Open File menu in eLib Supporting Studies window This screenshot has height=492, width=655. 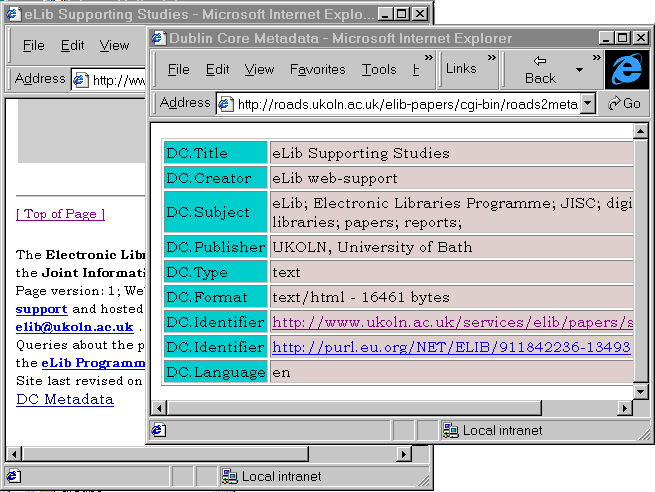[33, 45]
